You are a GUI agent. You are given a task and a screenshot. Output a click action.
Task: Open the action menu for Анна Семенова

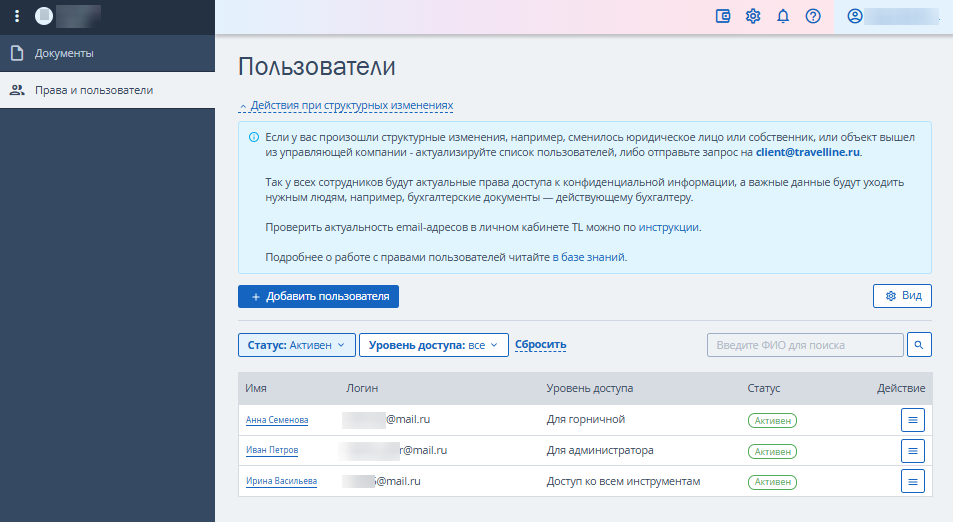913,420
